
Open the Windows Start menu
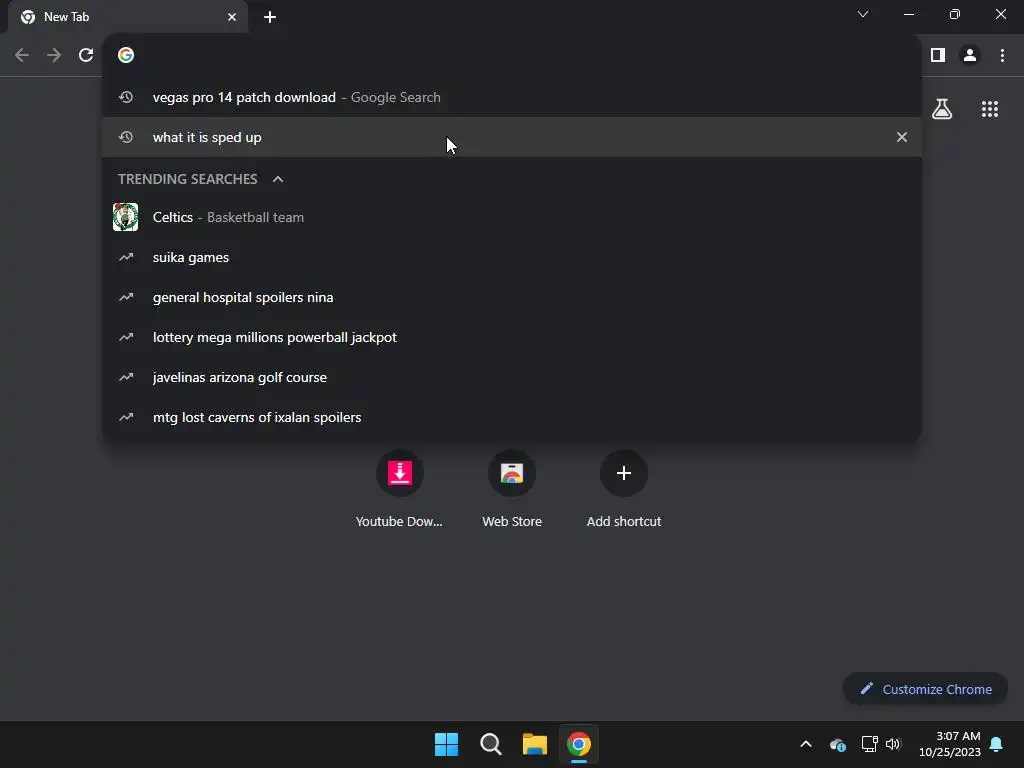click(447, 744)
